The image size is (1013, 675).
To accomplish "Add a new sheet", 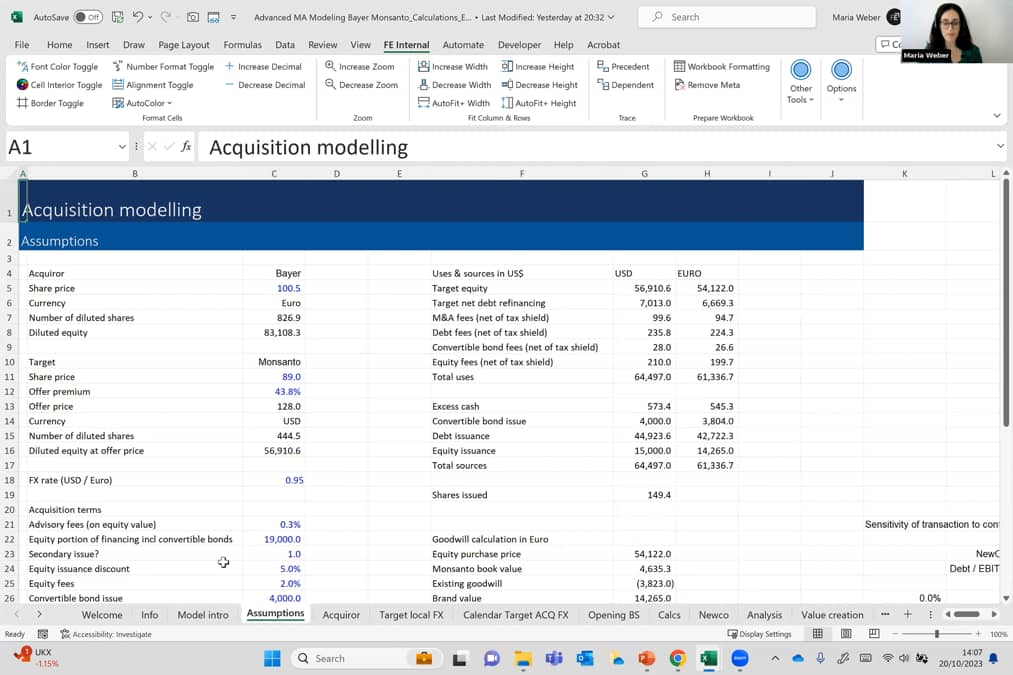I will 908,614.
